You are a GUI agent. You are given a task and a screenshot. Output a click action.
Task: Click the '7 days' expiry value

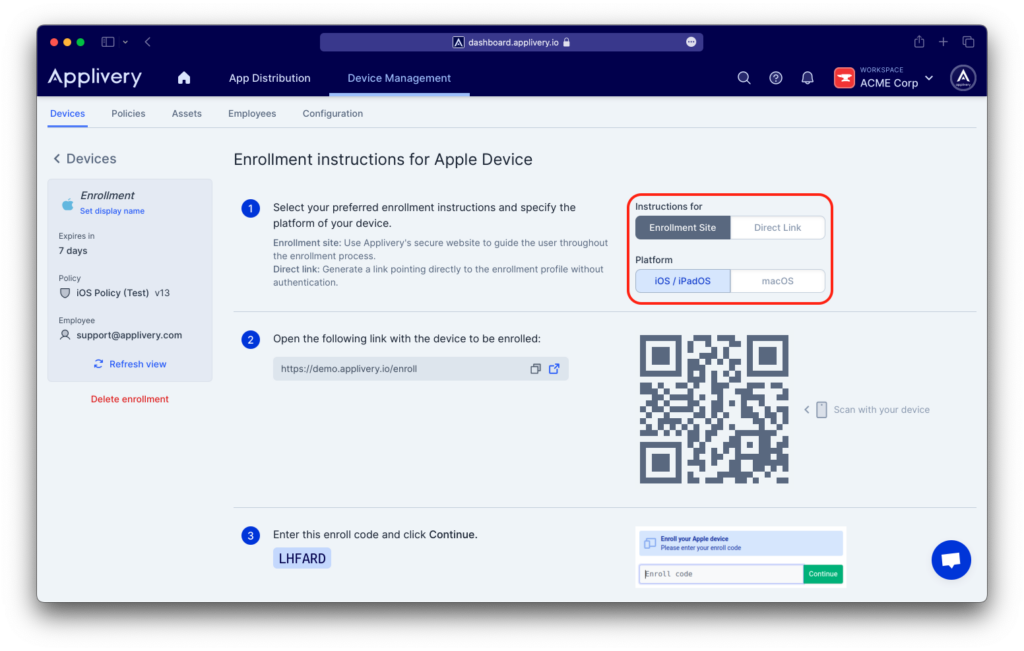[72, 251]
